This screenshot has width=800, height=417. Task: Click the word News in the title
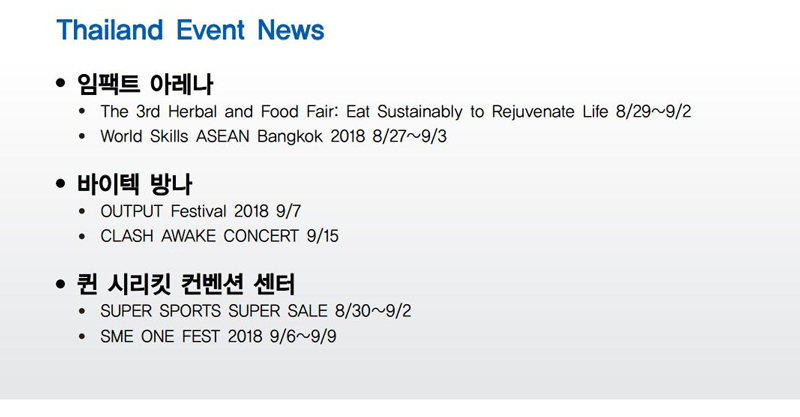[x=291, y=30]
